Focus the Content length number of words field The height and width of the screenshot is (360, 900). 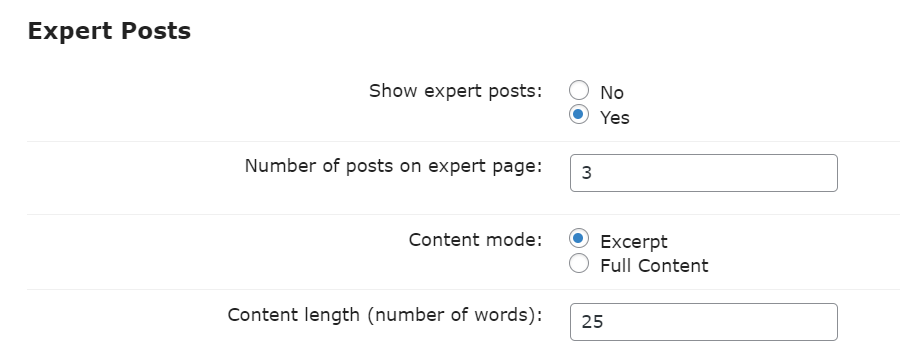[x=704, y=322]
